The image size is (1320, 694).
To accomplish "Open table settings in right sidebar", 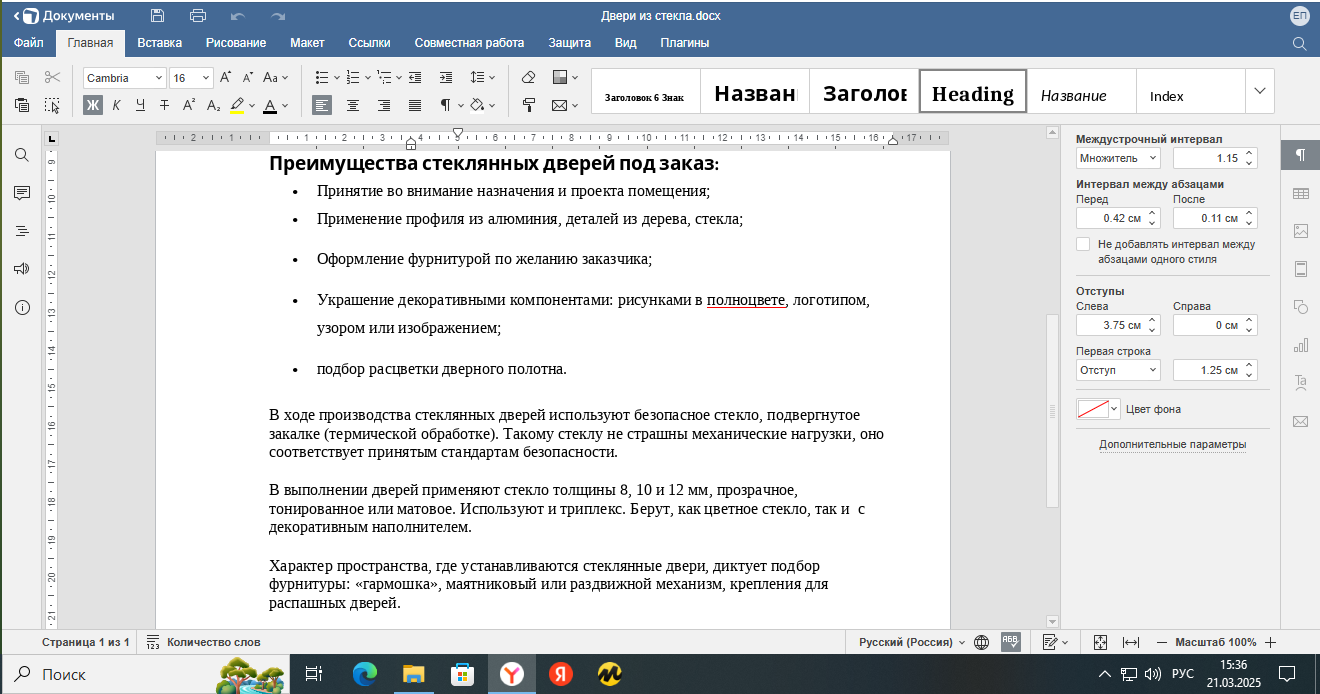I will click(1300, 193).
